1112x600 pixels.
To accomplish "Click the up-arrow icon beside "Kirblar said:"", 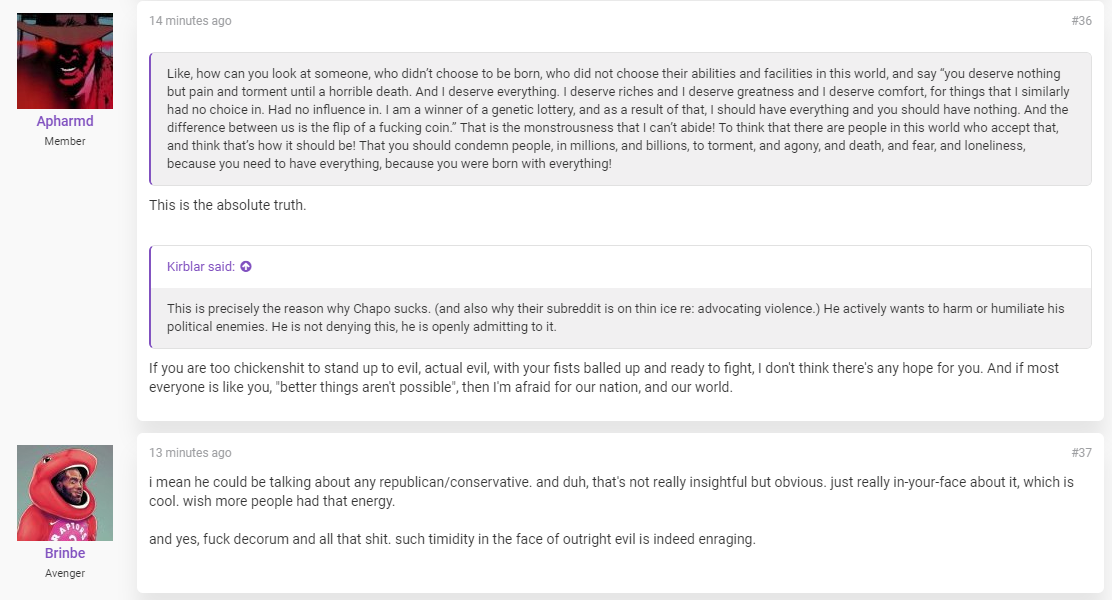I will point(246,267).
